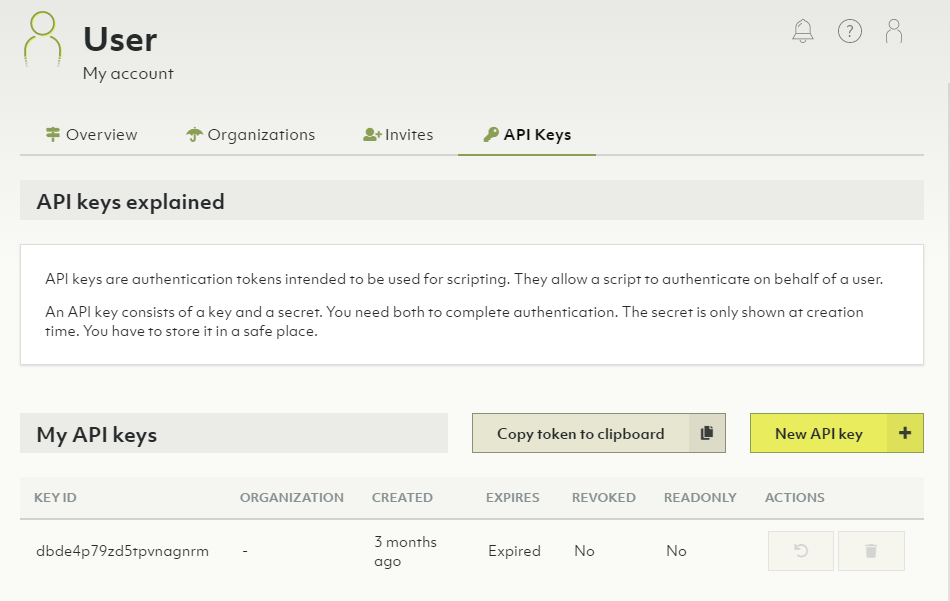The height and width of the screenshot is (601, 950).
Task: Click the CREATED column header
Action: [402, 497]
